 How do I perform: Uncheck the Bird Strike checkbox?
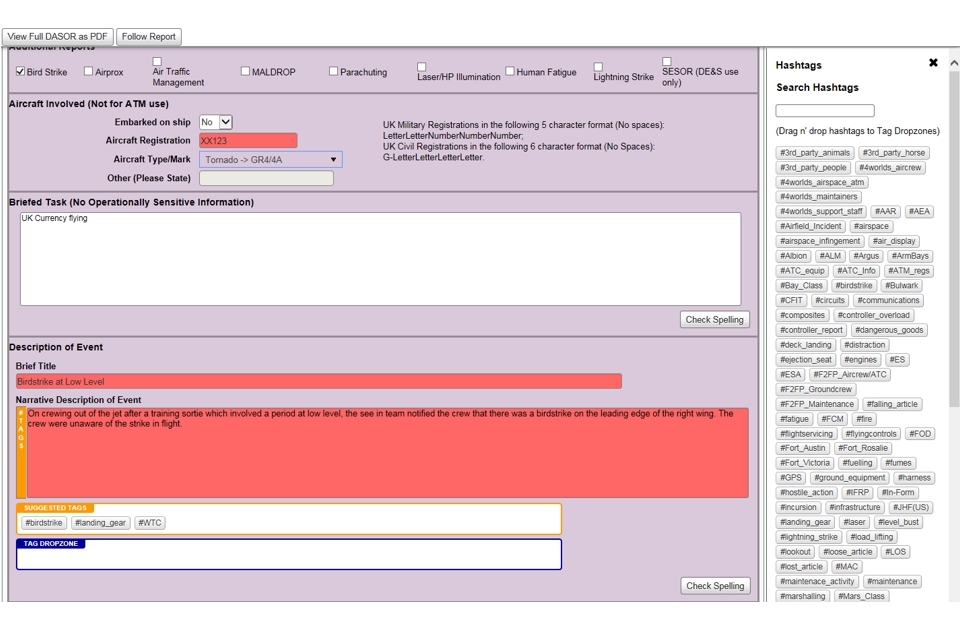pos(21,72)
